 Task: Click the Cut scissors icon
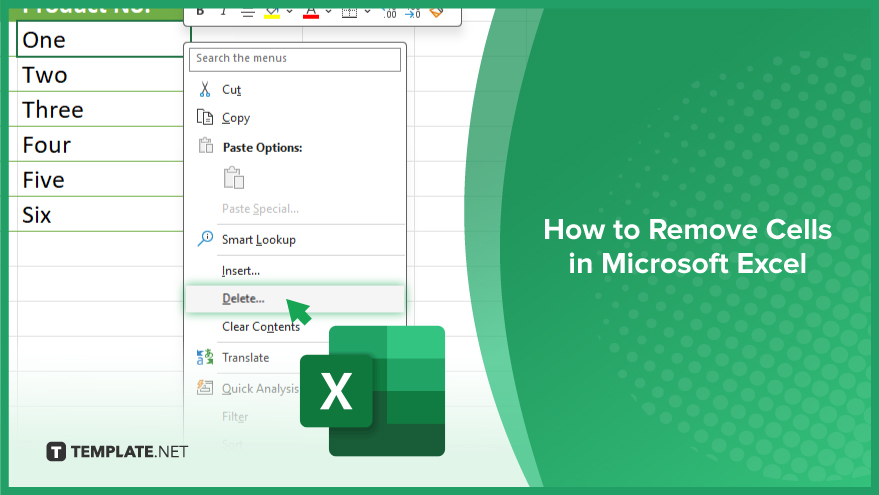click(205, 89)
